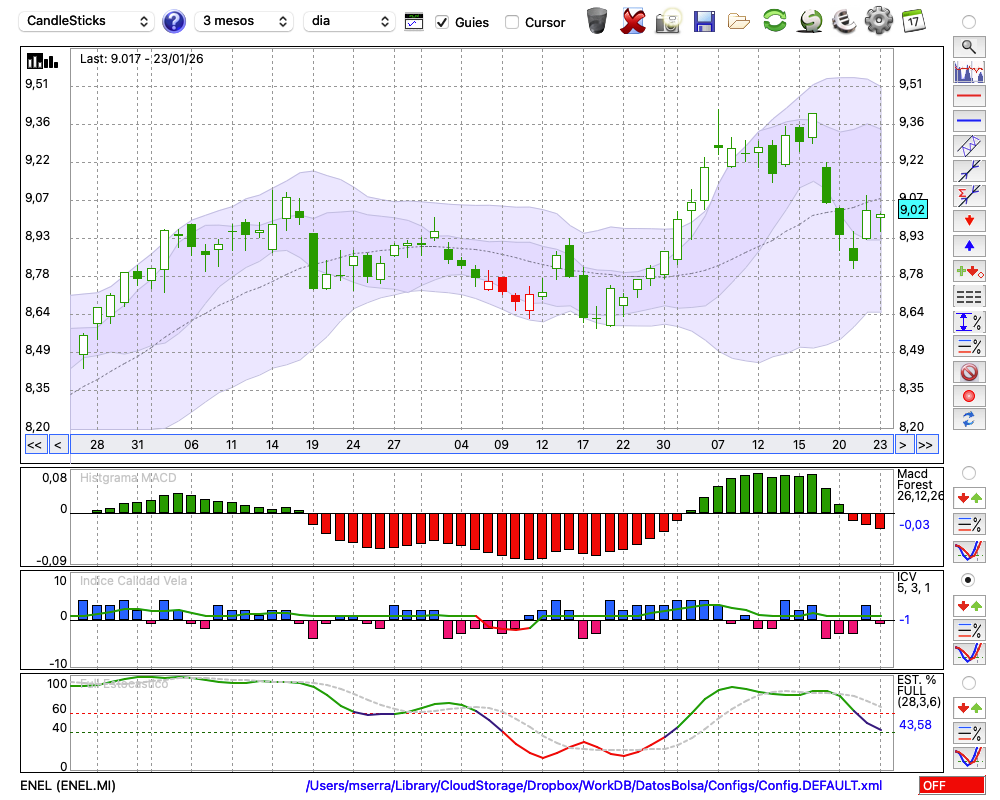1000x800 pixels.
Task: Click the trash can icon
Action: point(597,21)
